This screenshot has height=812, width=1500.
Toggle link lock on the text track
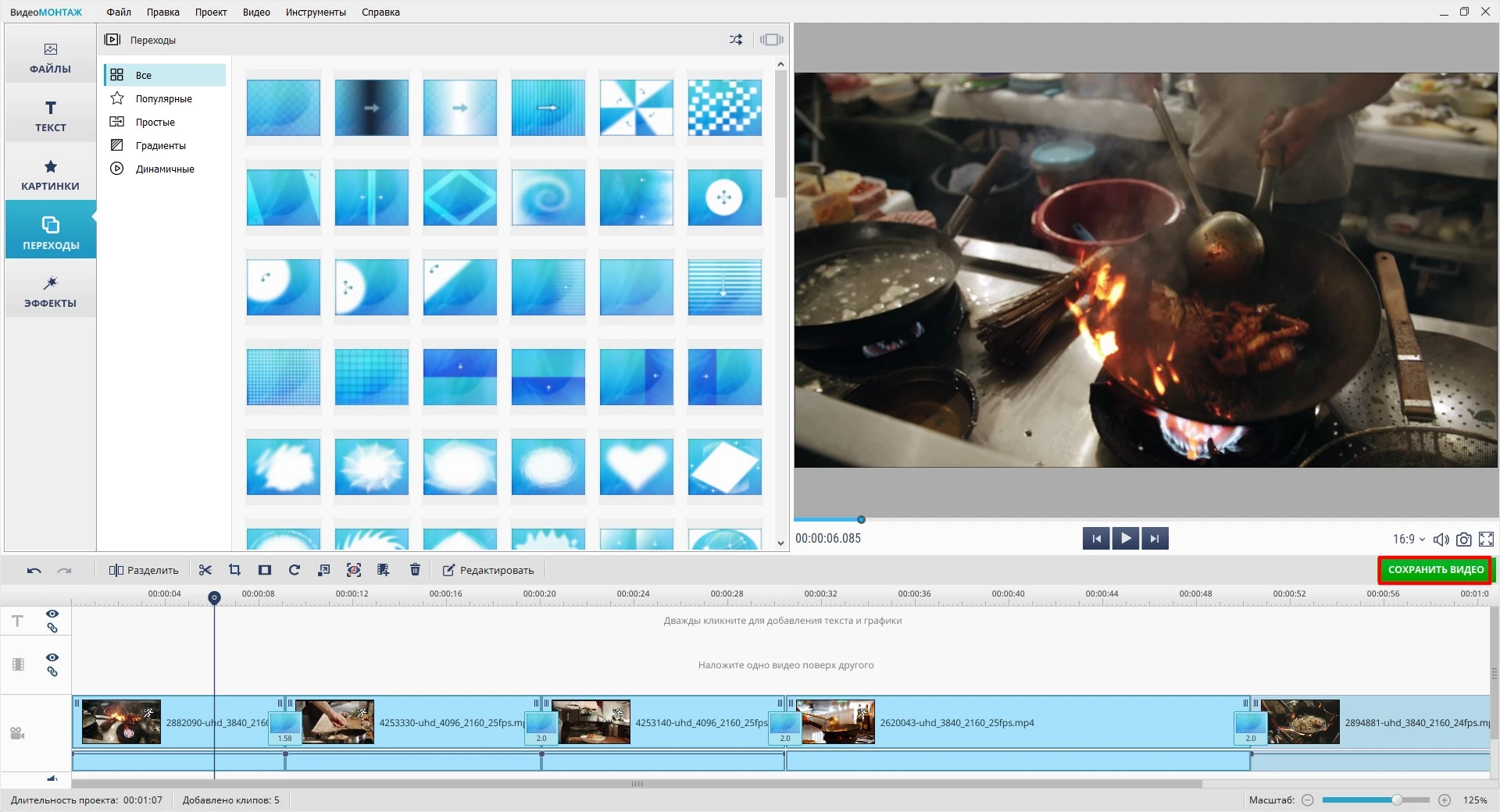[52, 628]
